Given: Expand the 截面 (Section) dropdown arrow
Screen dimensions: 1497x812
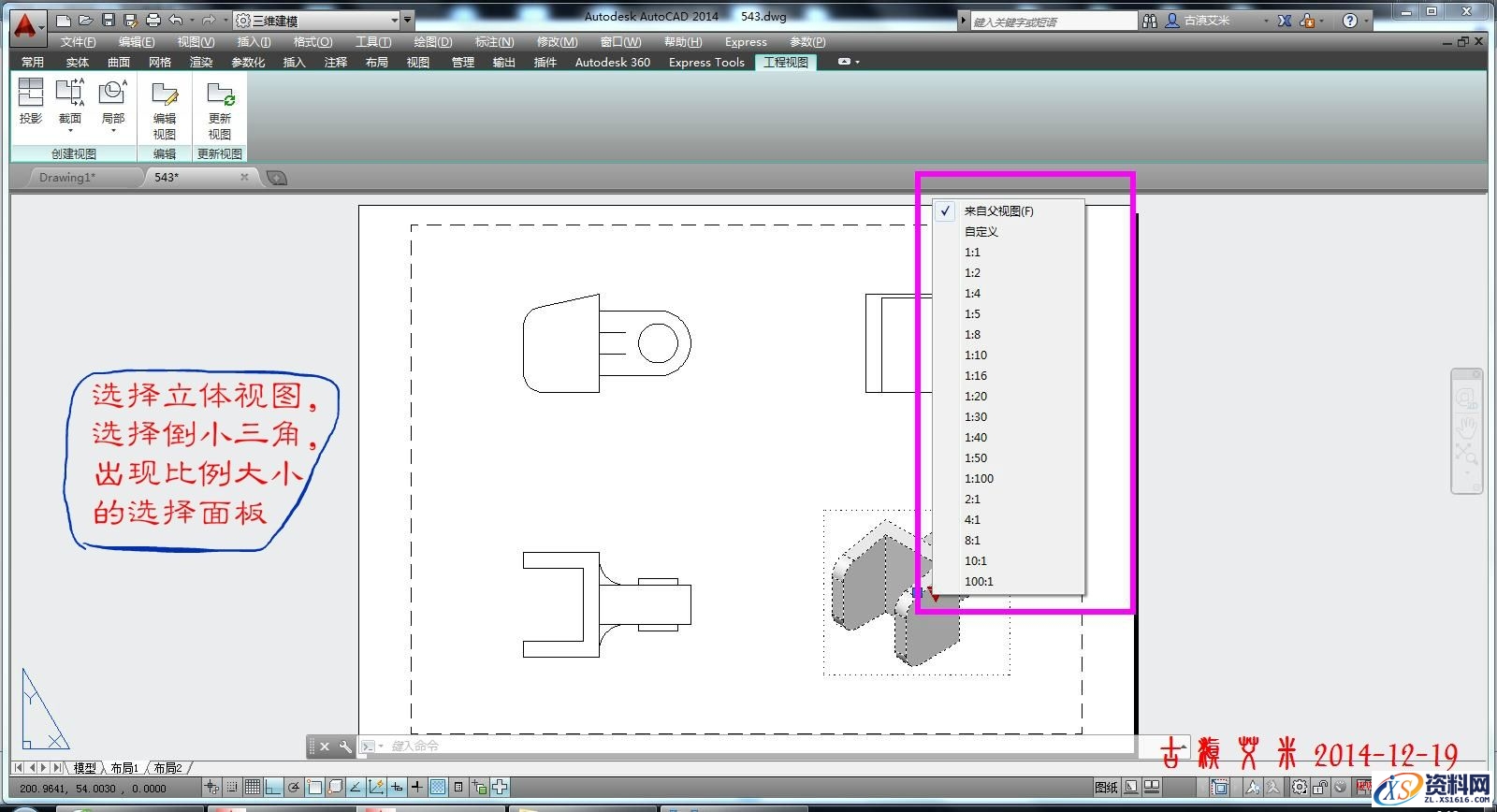Looking at the screenshot, I should (x=70, y=132).
